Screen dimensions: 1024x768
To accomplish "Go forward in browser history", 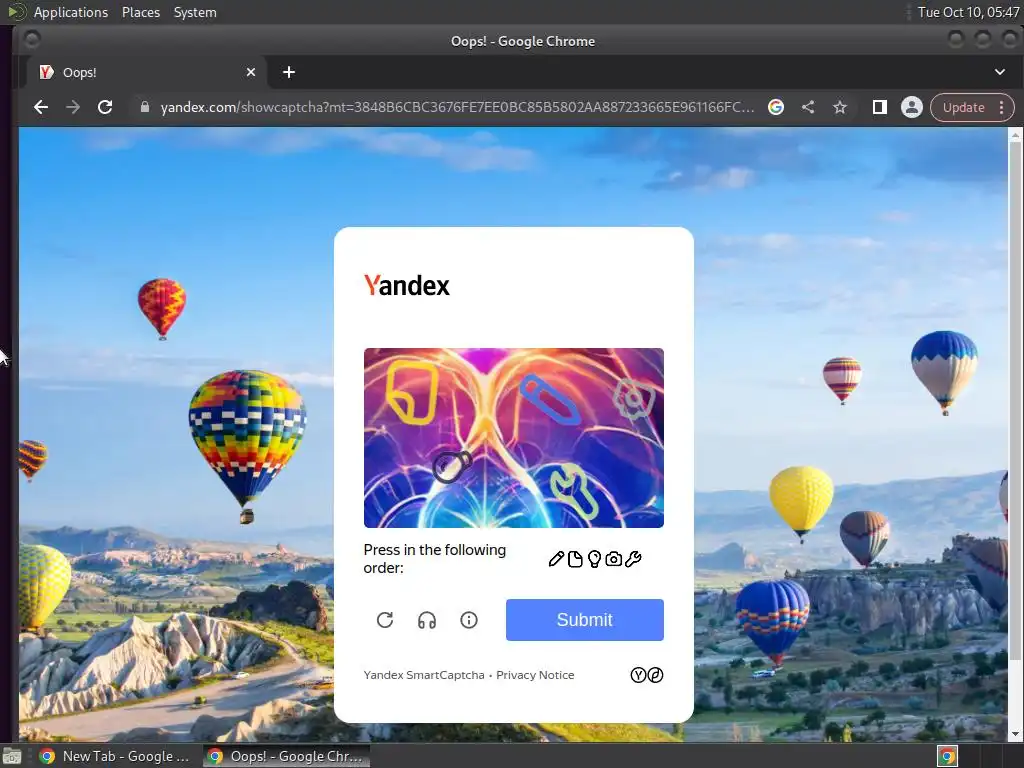I will point(72,107).
